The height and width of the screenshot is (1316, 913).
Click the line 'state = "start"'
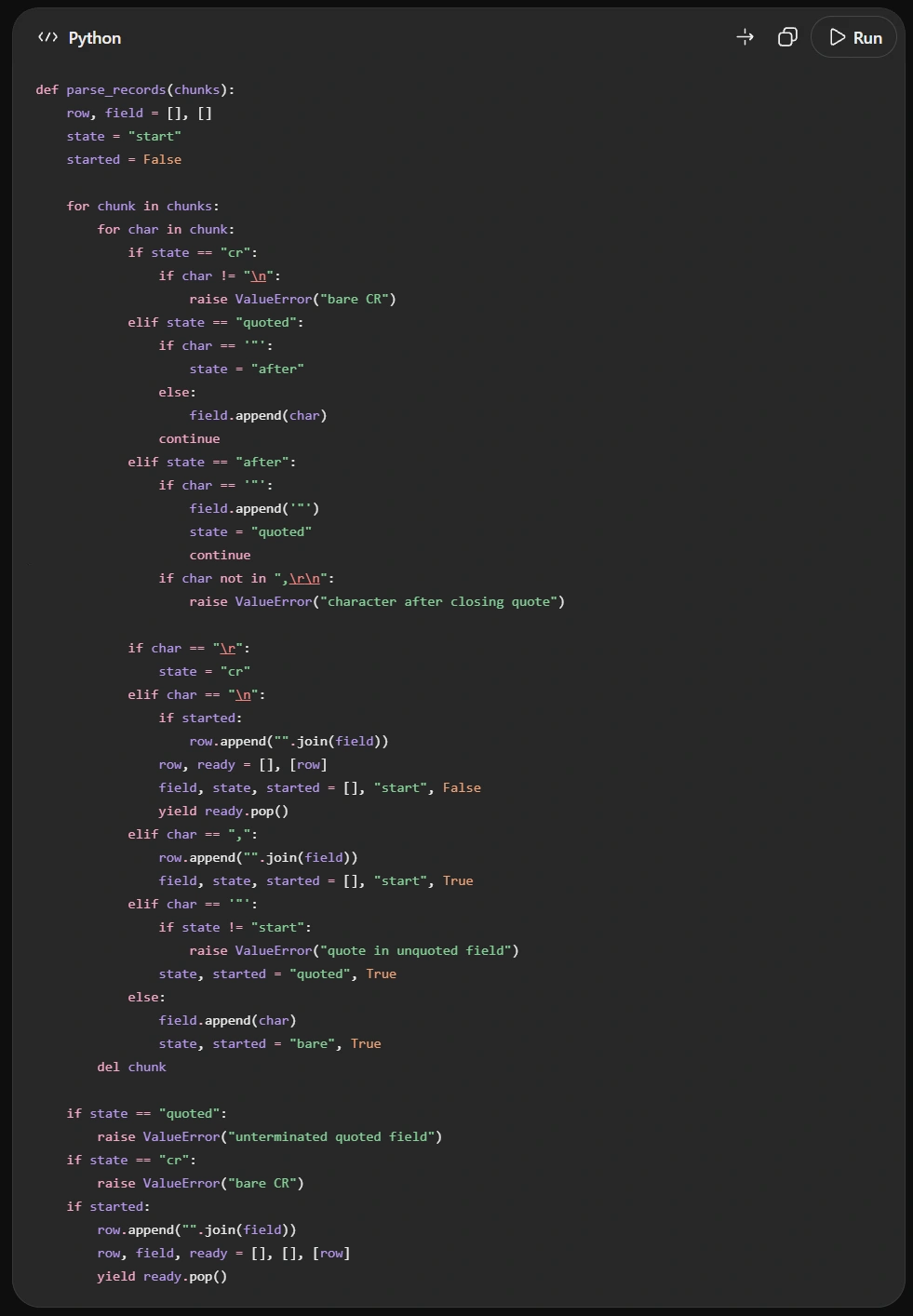point(124,136)
